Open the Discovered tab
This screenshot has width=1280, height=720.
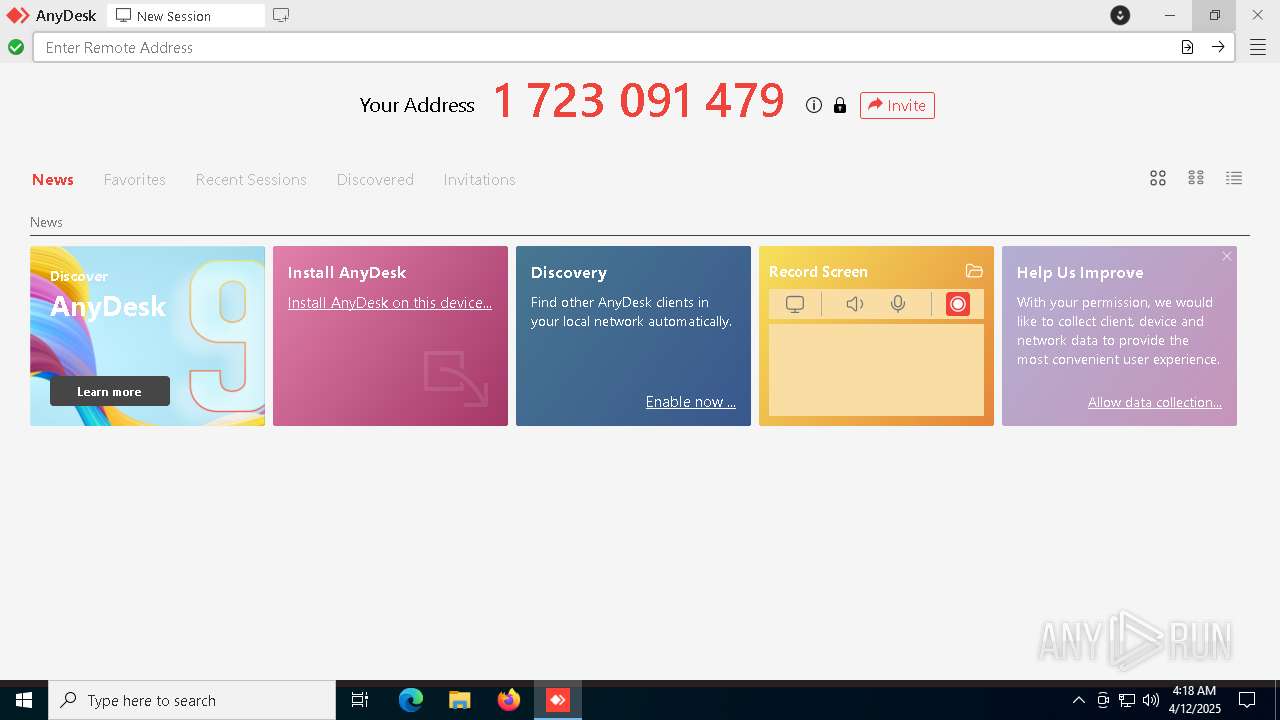[x=375, y=180]
